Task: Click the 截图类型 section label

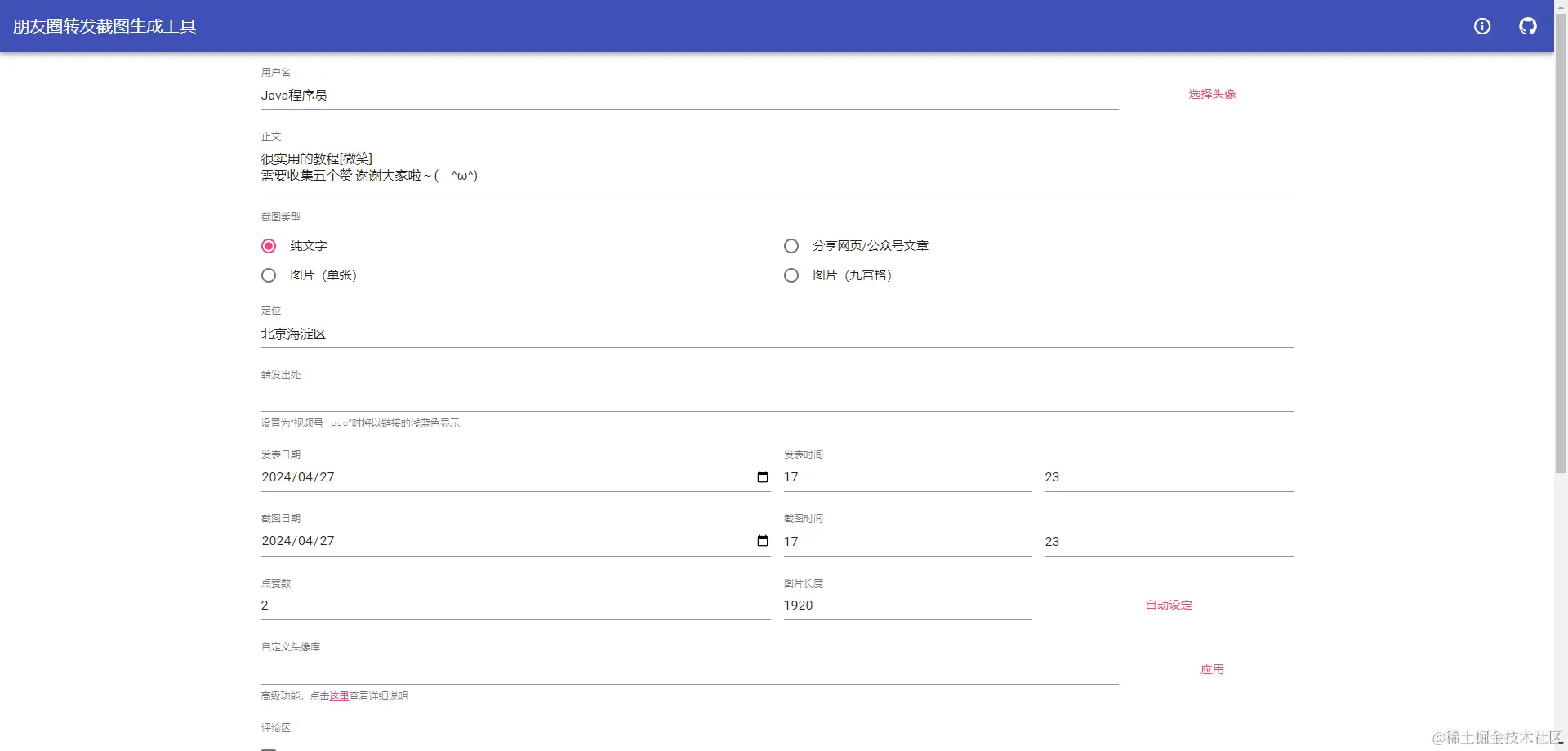Action: click(281, 217)
